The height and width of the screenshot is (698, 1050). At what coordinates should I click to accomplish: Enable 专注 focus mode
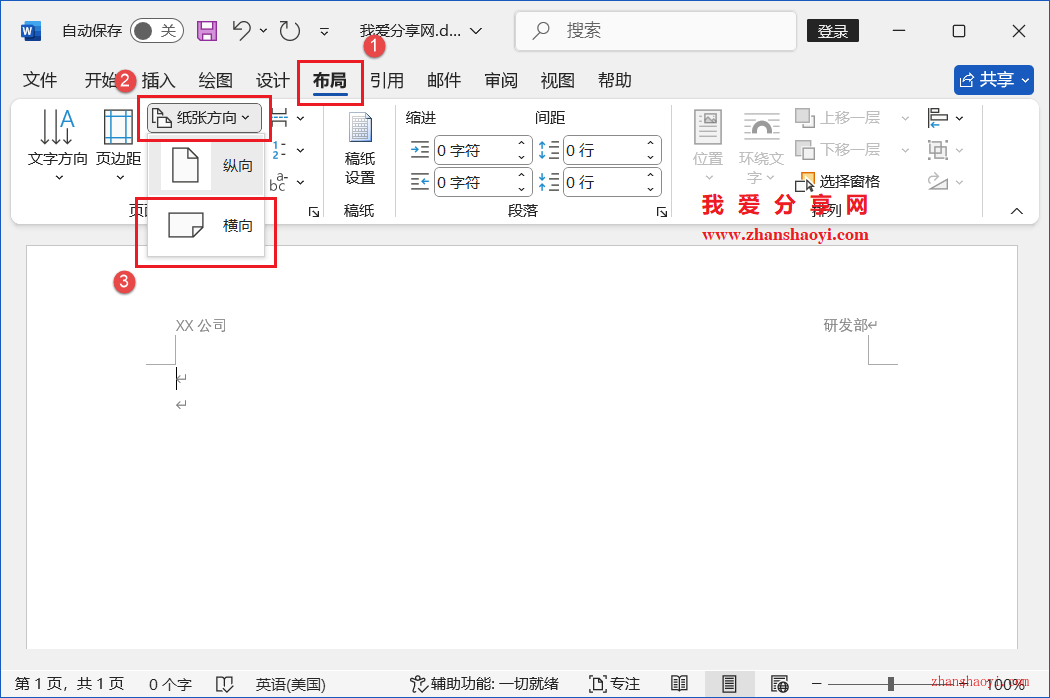click(x=614, y=684)
